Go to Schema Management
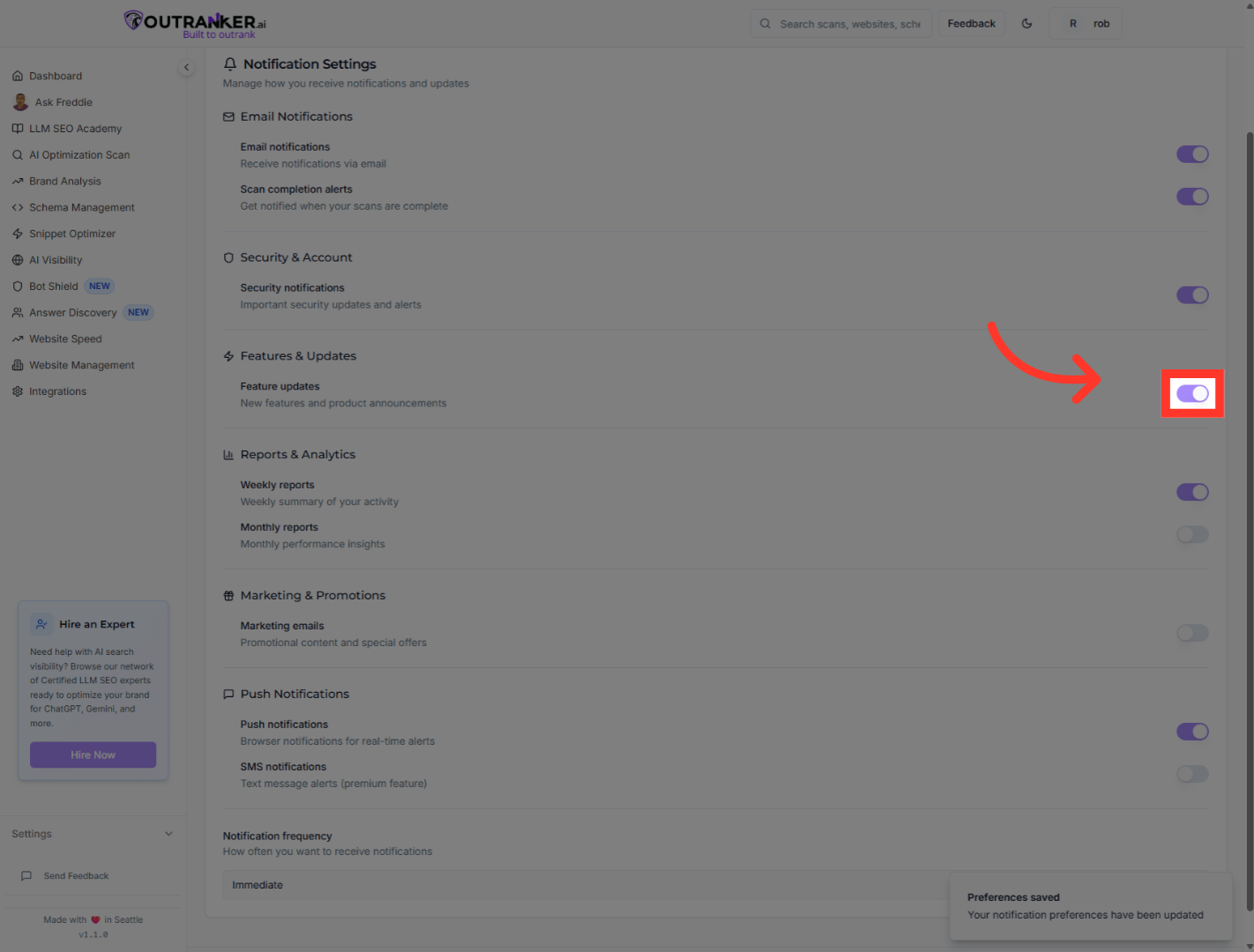Image resolution: width=1254 pixels, height=952 pixels. 81,207
